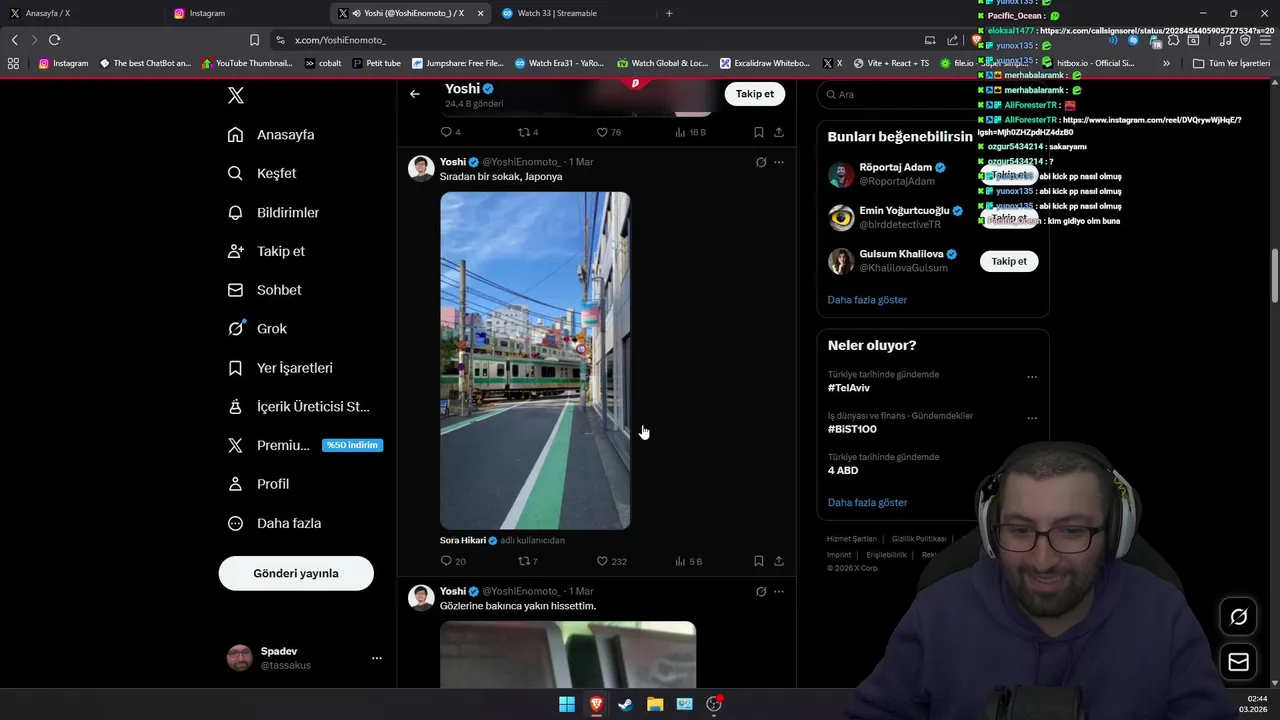The height and width of the screenshot is (720, 1280).
Task: Click repost icon showing 4
Action: click(523, 132)
